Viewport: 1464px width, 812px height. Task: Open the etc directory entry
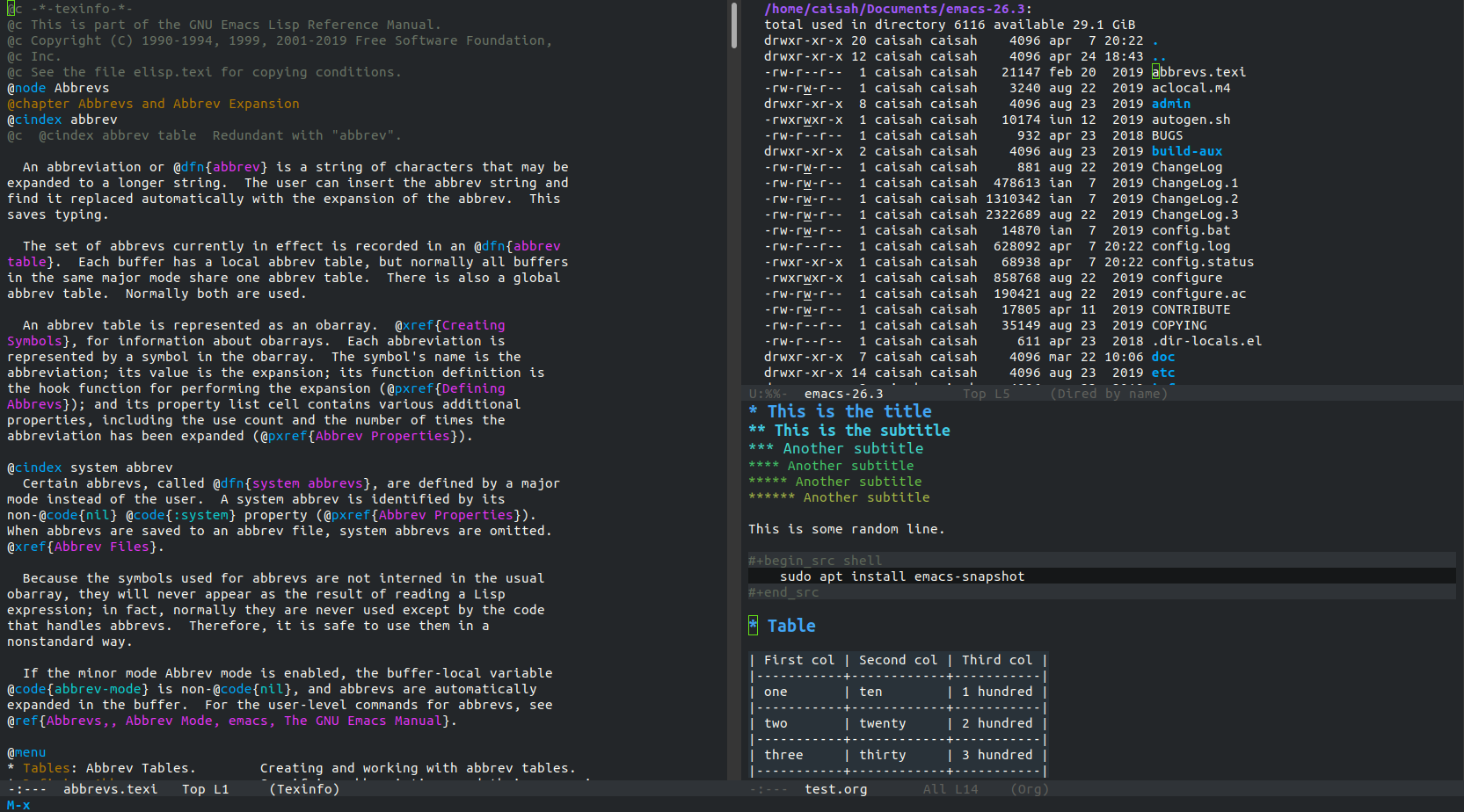click(x=1163, y=373)
